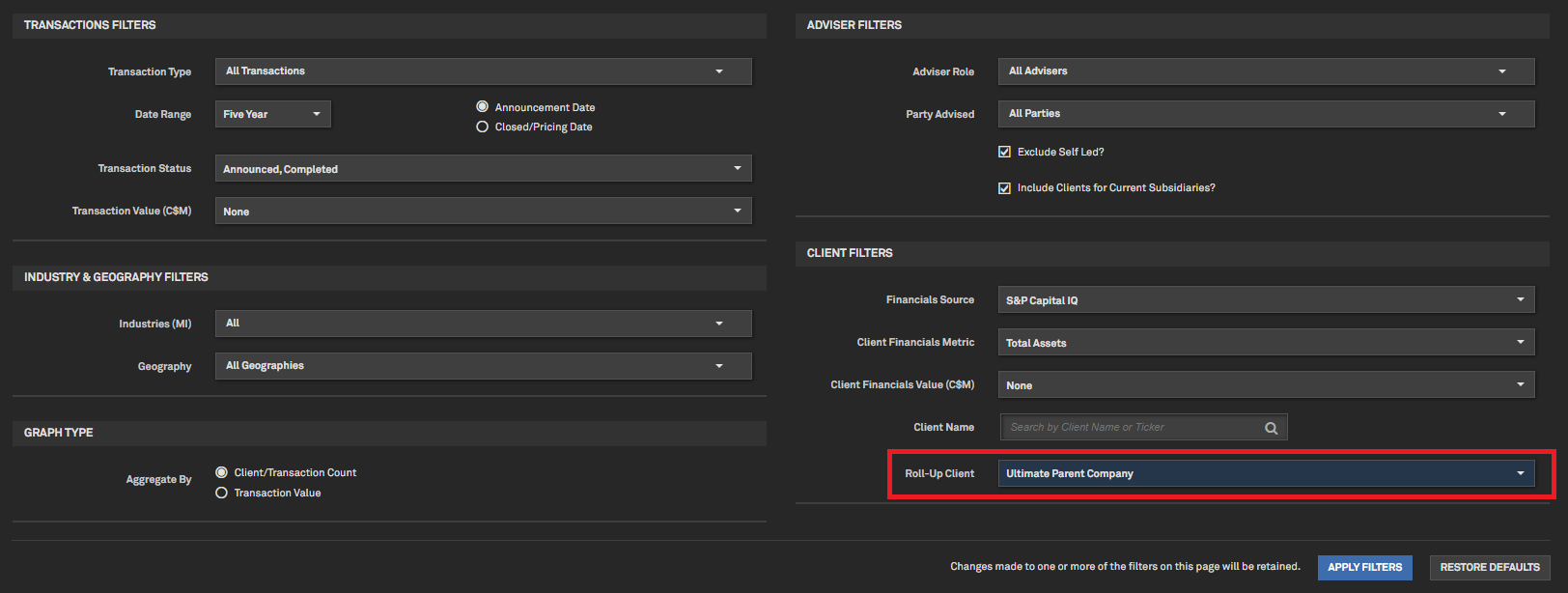Open the Financials Source dropdown

(1265, 300)
